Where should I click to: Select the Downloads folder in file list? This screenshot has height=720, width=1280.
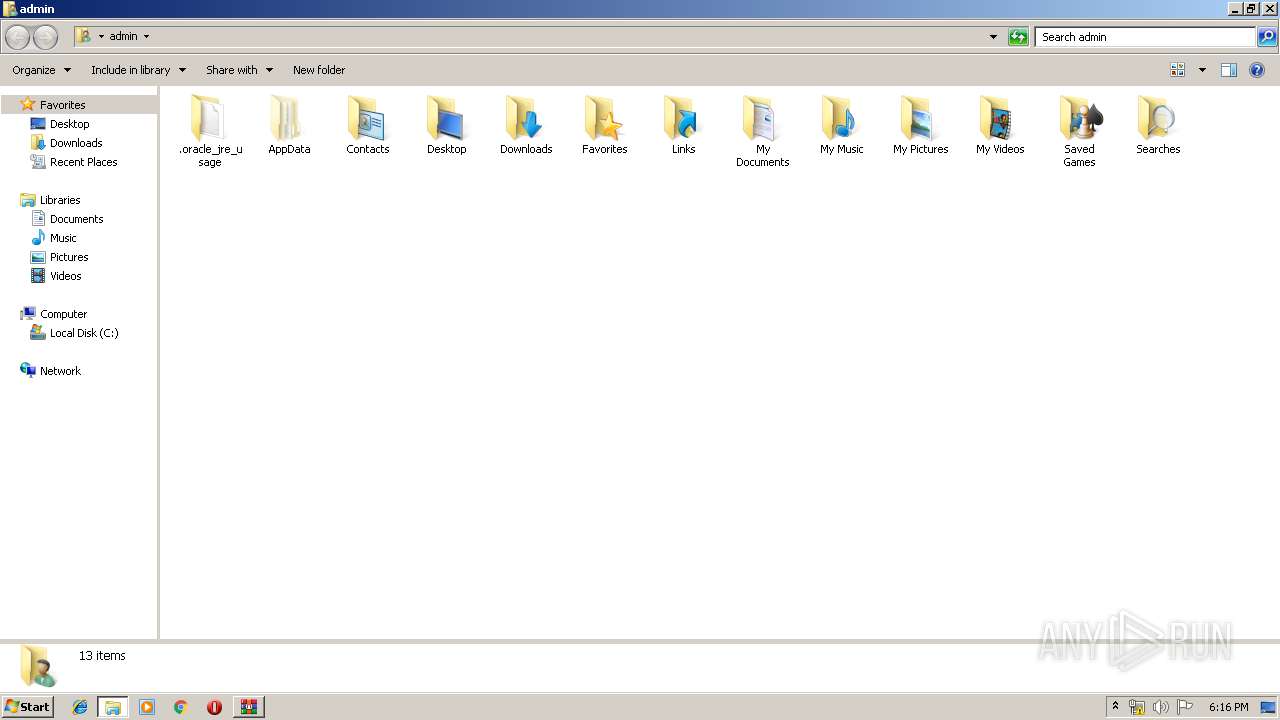pos(526,125)
